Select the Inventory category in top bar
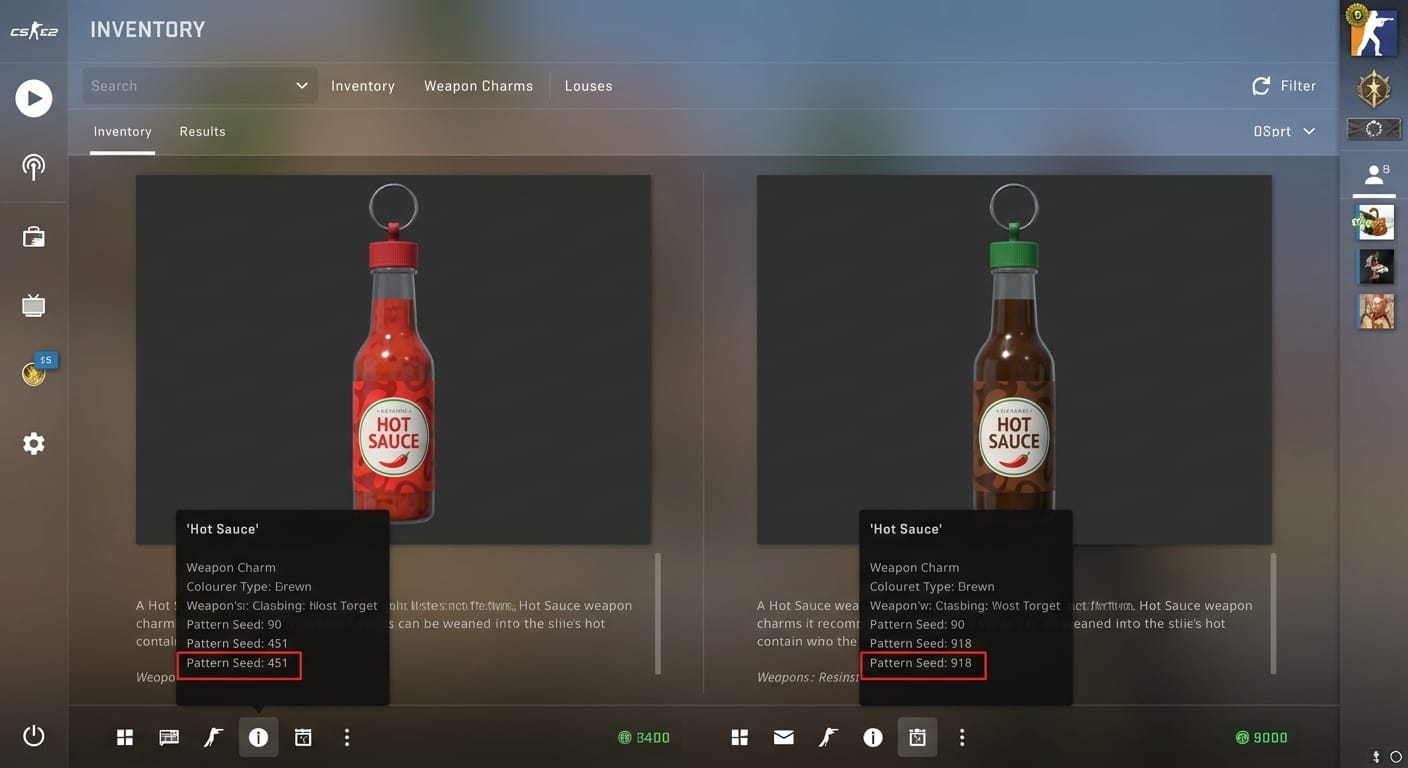This screenshot has height=768, width=1408. coord(363,86)
